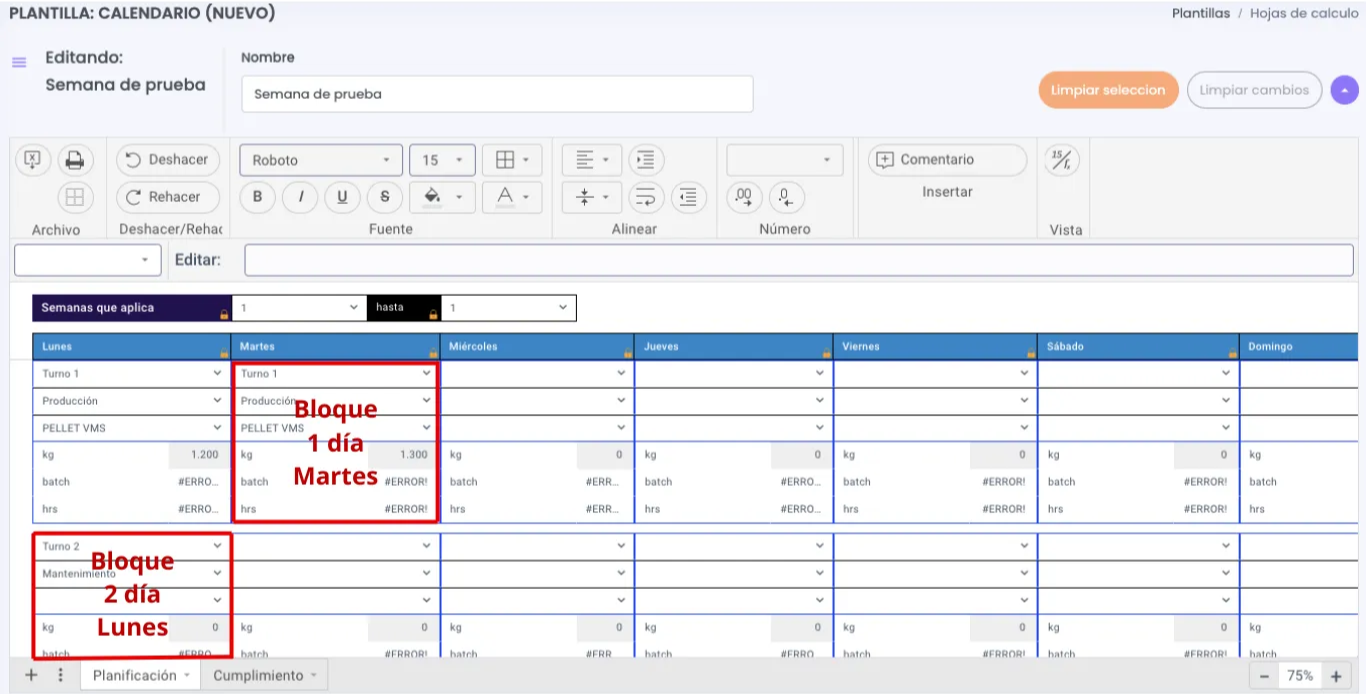This screenshot has width=1366, height=694.
Task: Increase decimal places
Action: (744, 197)
